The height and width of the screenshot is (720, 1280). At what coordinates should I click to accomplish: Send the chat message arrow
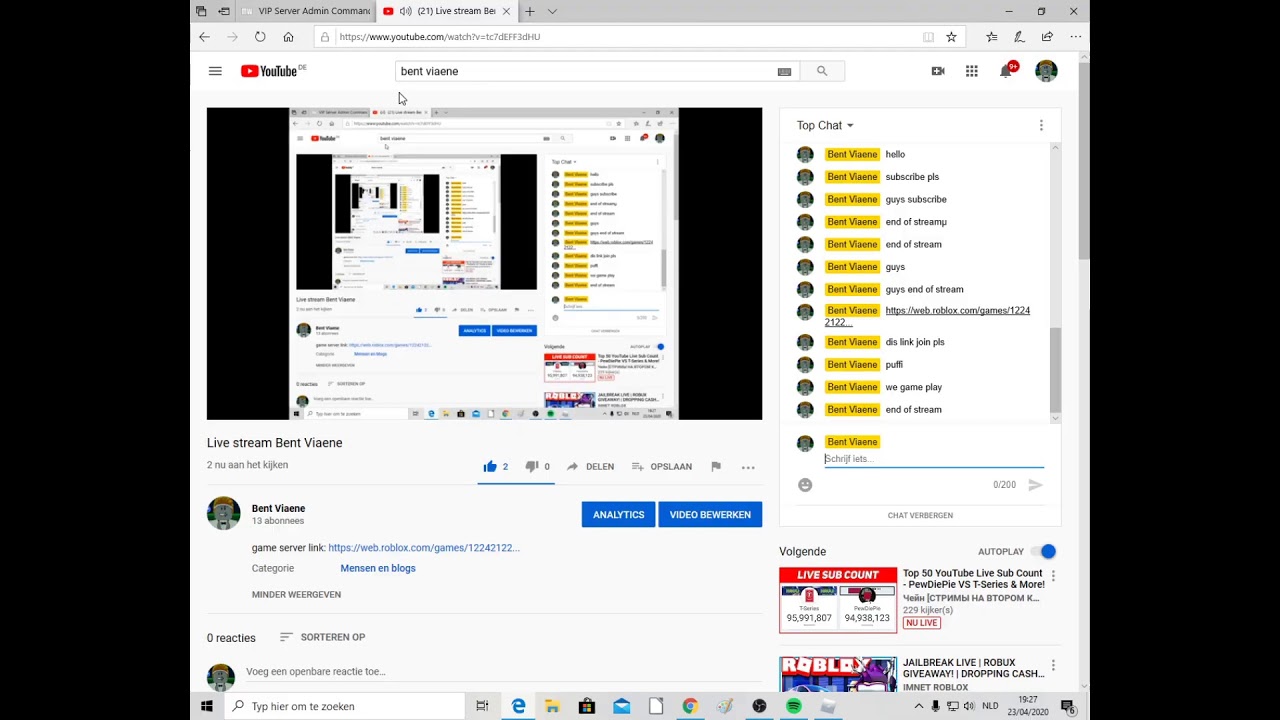click(1036, 485)
